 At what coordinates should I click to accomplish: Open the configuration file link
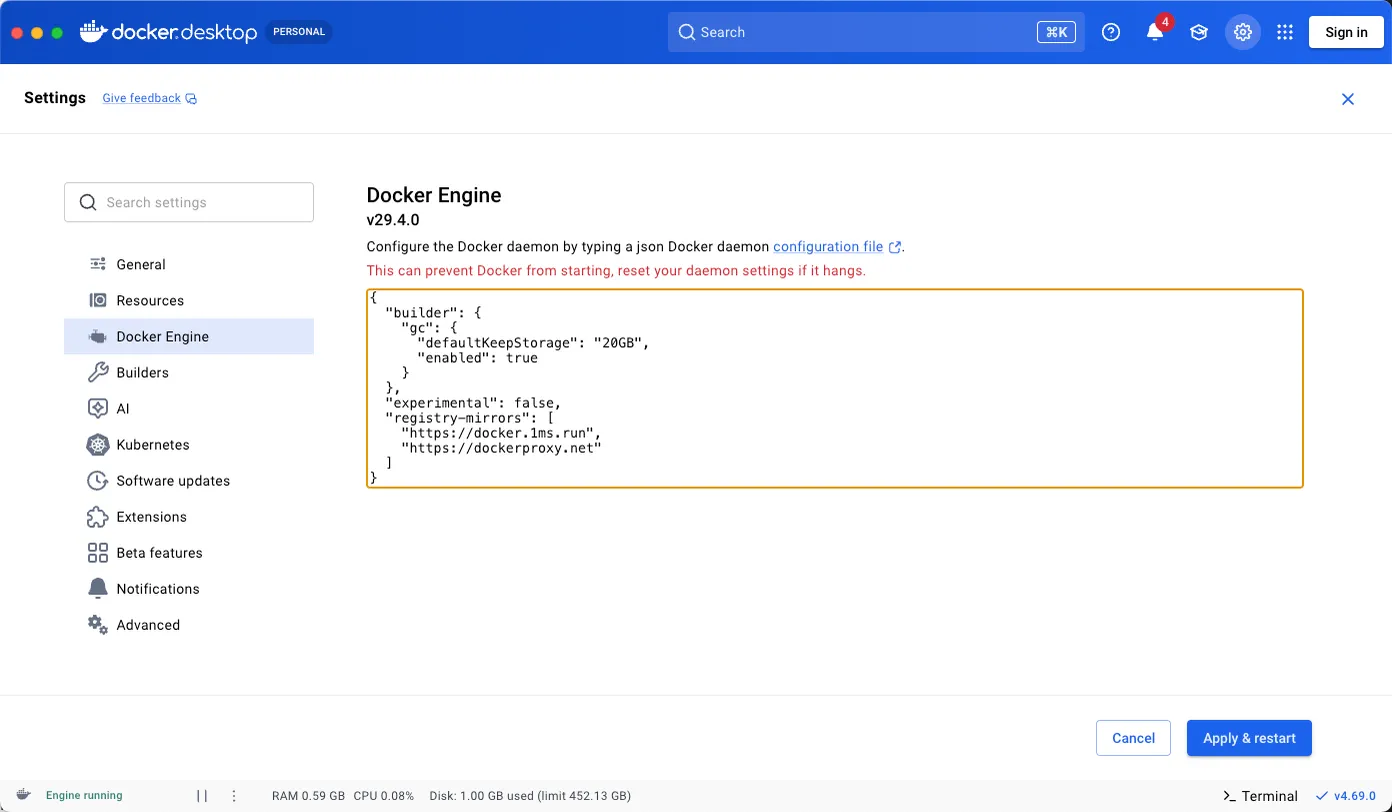pos(828,246)
